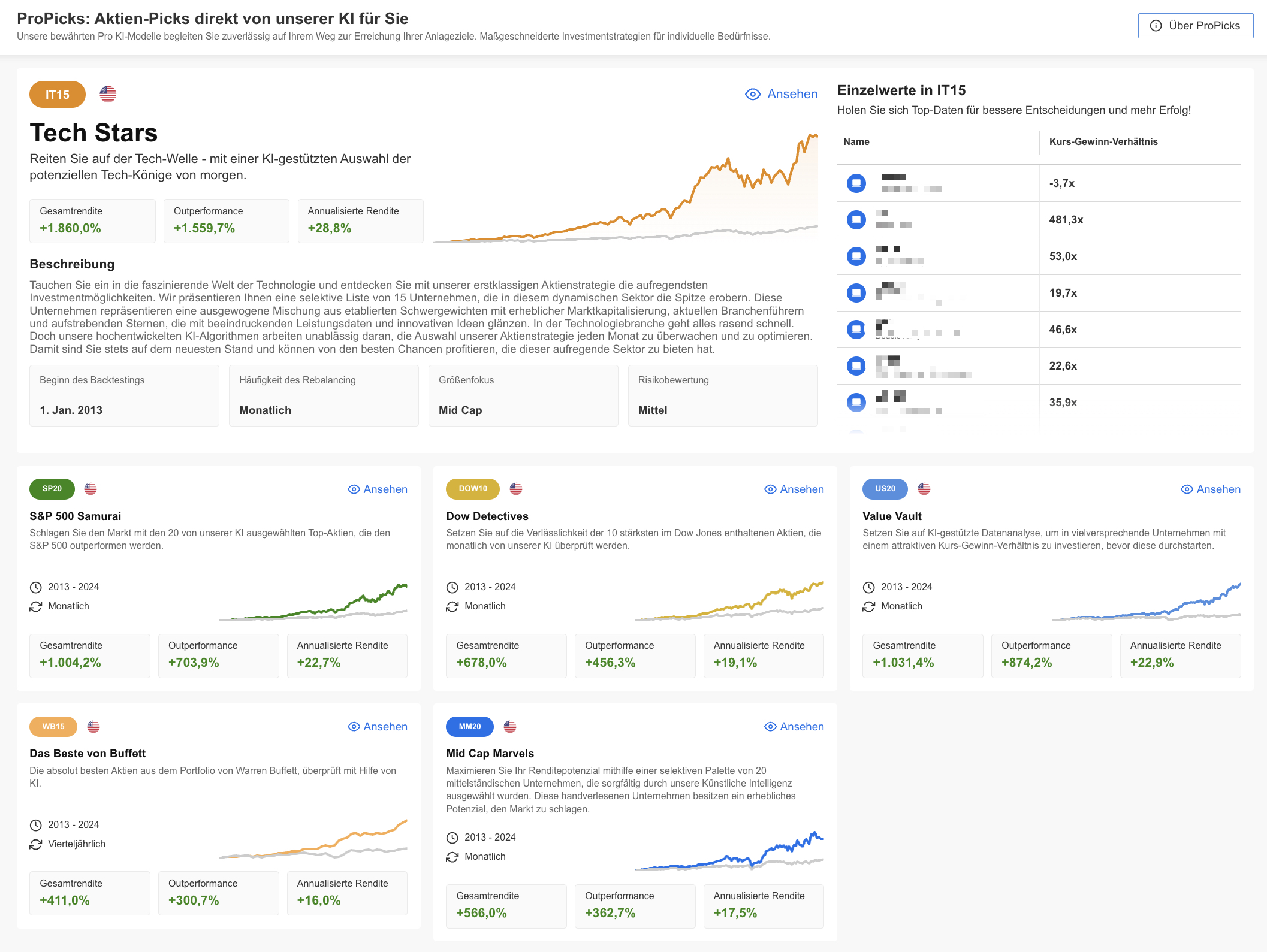
Task: Click the Das Beste von Buffett title
Action: click(x=88, y=754)
